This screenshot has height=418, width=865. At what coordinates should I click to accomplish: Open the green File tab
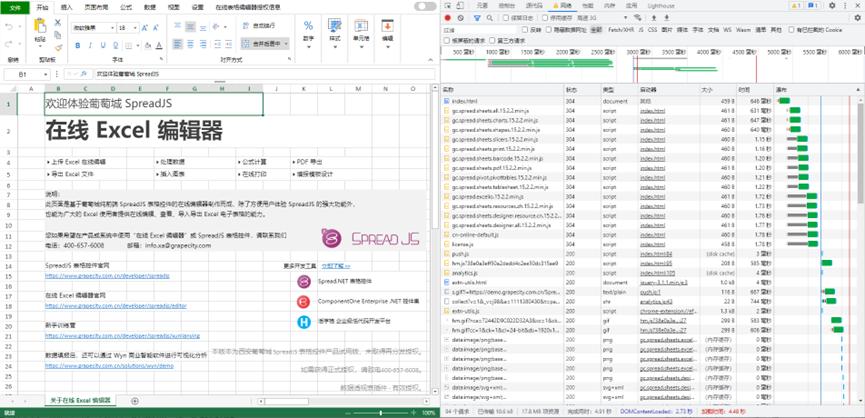coord(15,7)
